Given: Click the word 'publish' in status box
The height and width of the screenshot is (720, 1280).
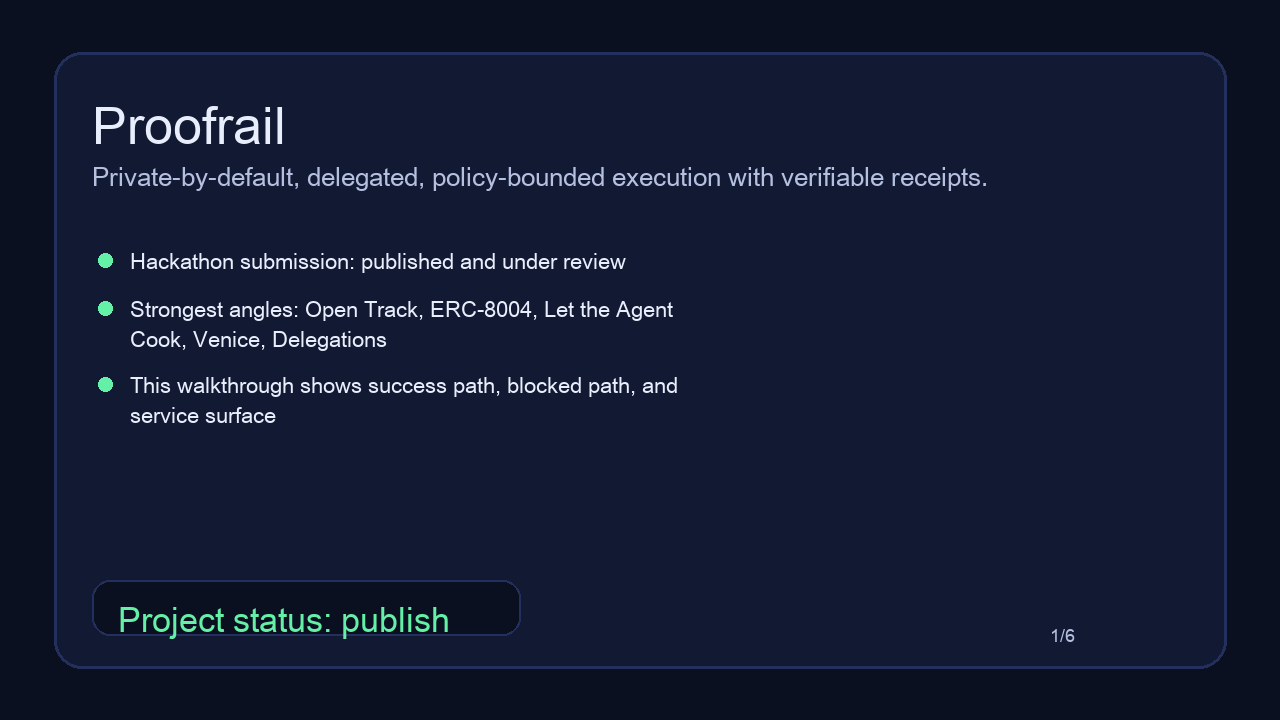Looking at the screenshot, I should click(395, 620).
